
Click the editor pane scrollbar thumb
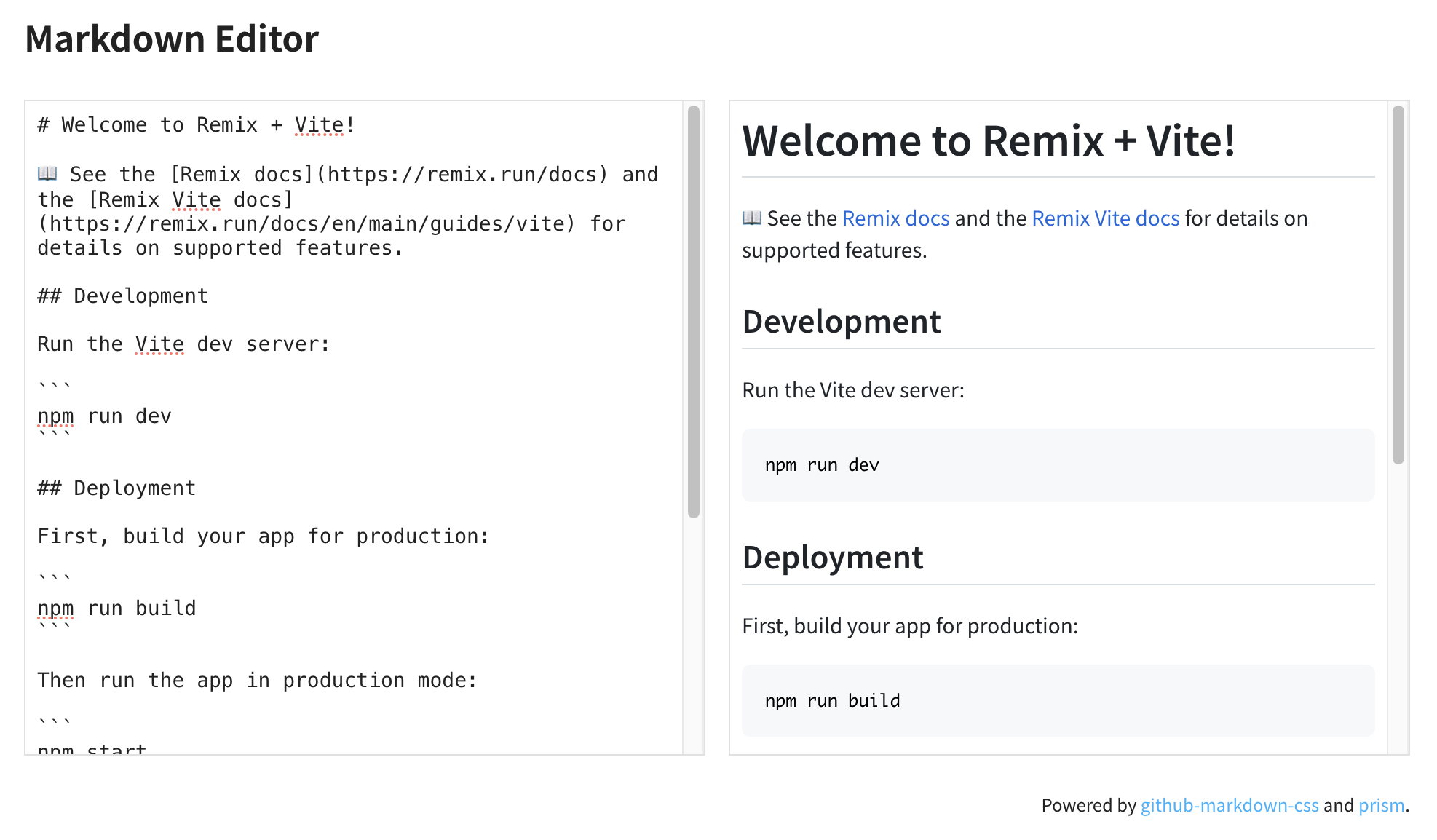click(693, 312)
